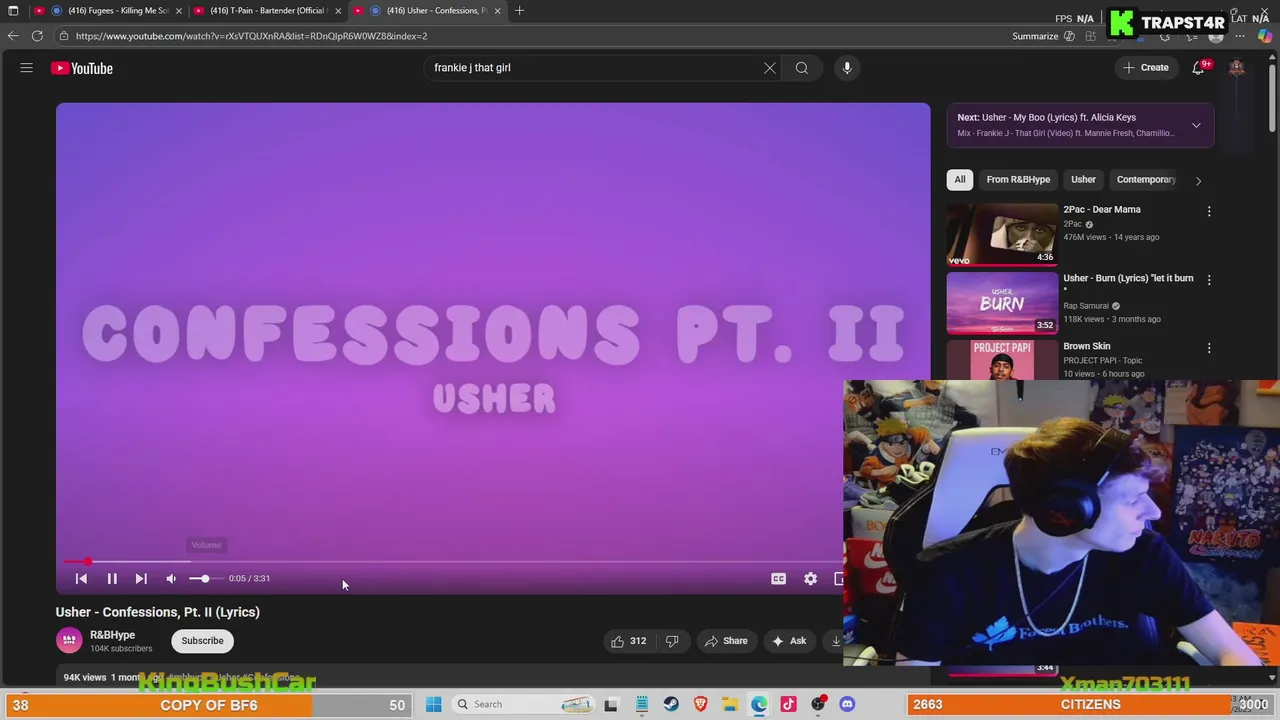The image size is (1280, 720).
Task: Open 2Pac - Dear Mama thumbnail
Action: tap(1002, 235)
